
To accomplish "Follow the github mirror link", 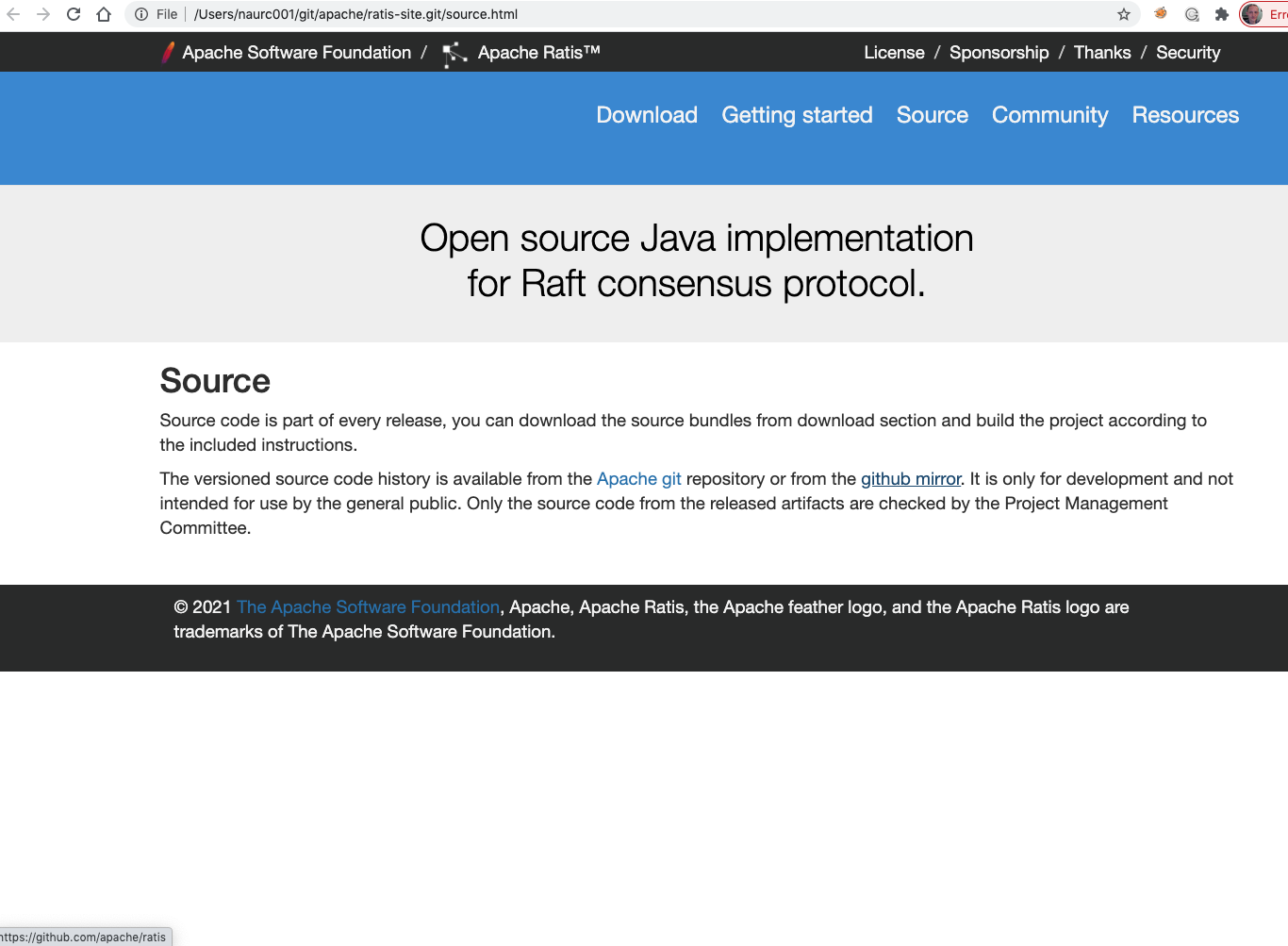I will (911, 479).
